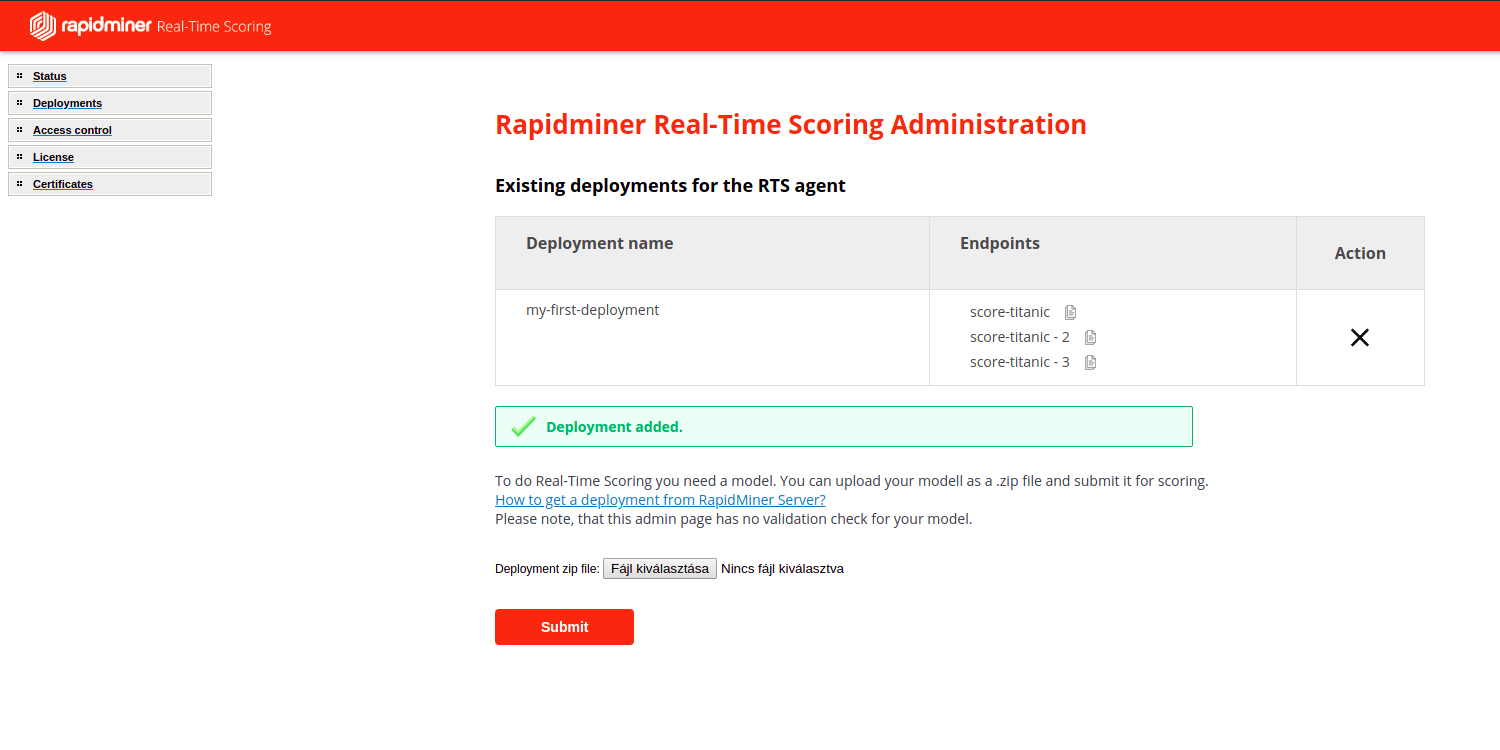Click the grid bullet icon beside Certificates
The image size is (1500, 750).
point(19,184)
